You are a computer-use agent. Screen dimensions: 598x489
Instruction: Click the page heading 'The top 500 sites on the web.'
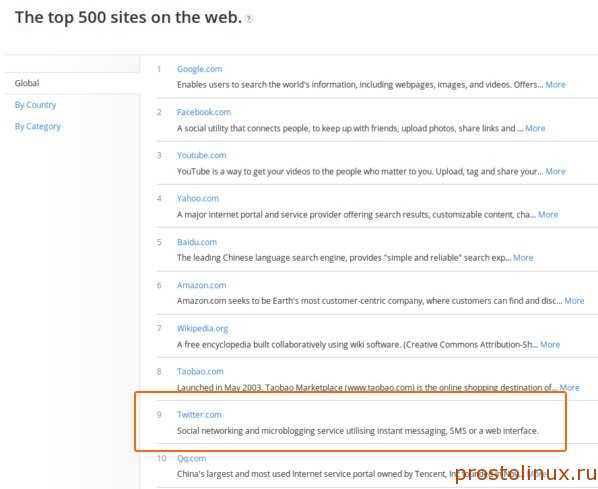(x=128, y=18)
